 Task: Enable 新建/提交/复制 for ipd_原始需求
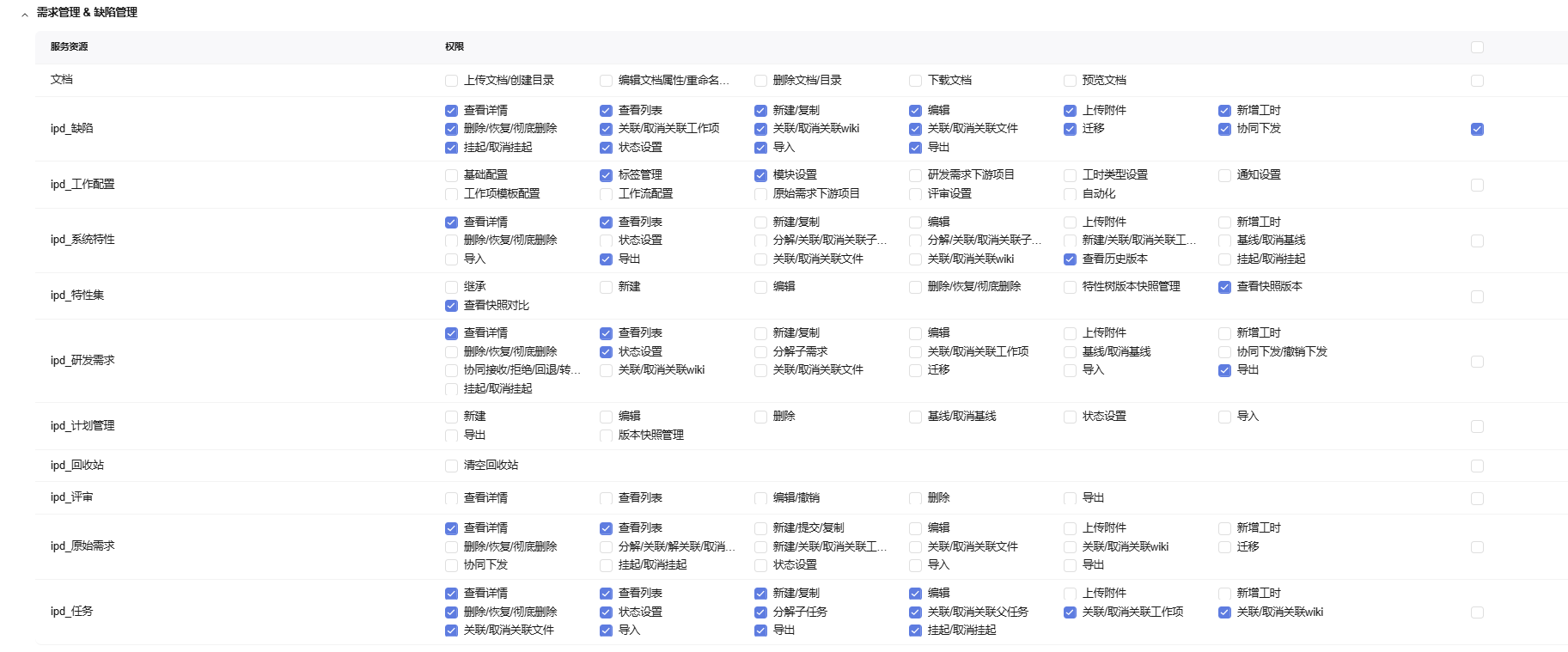[760, 528]
